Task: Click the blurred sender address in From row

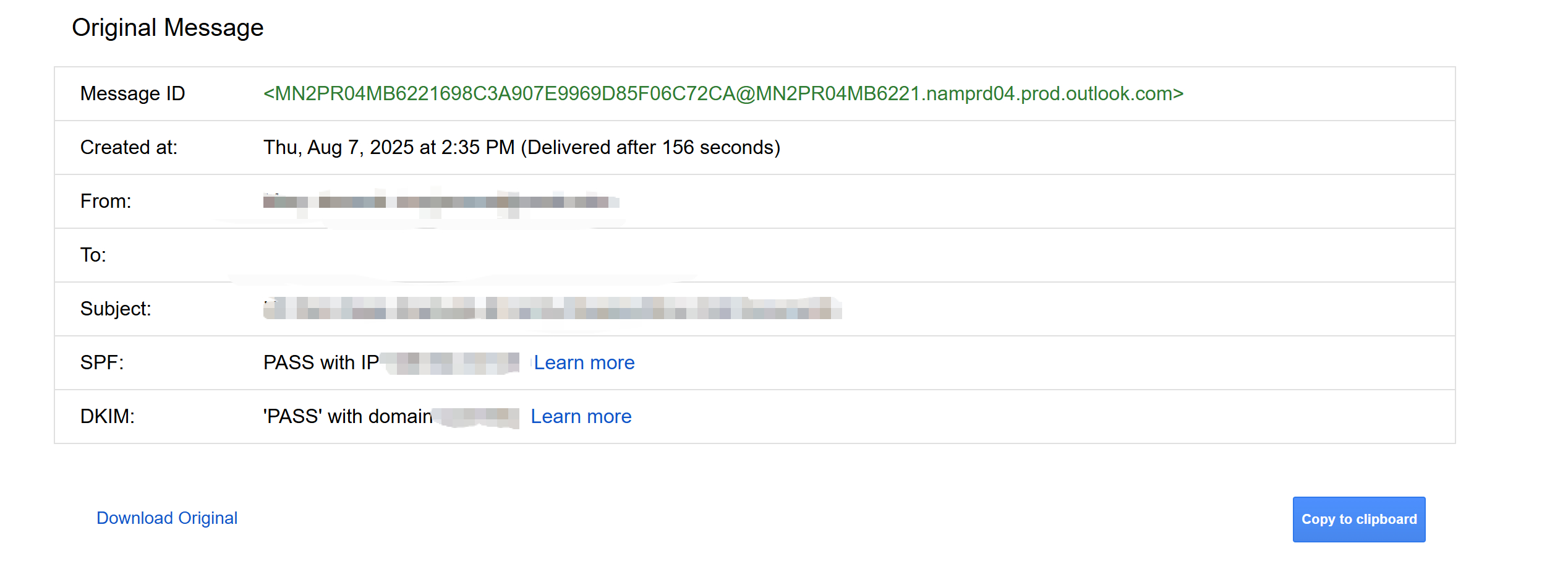Action: (440, 202)
